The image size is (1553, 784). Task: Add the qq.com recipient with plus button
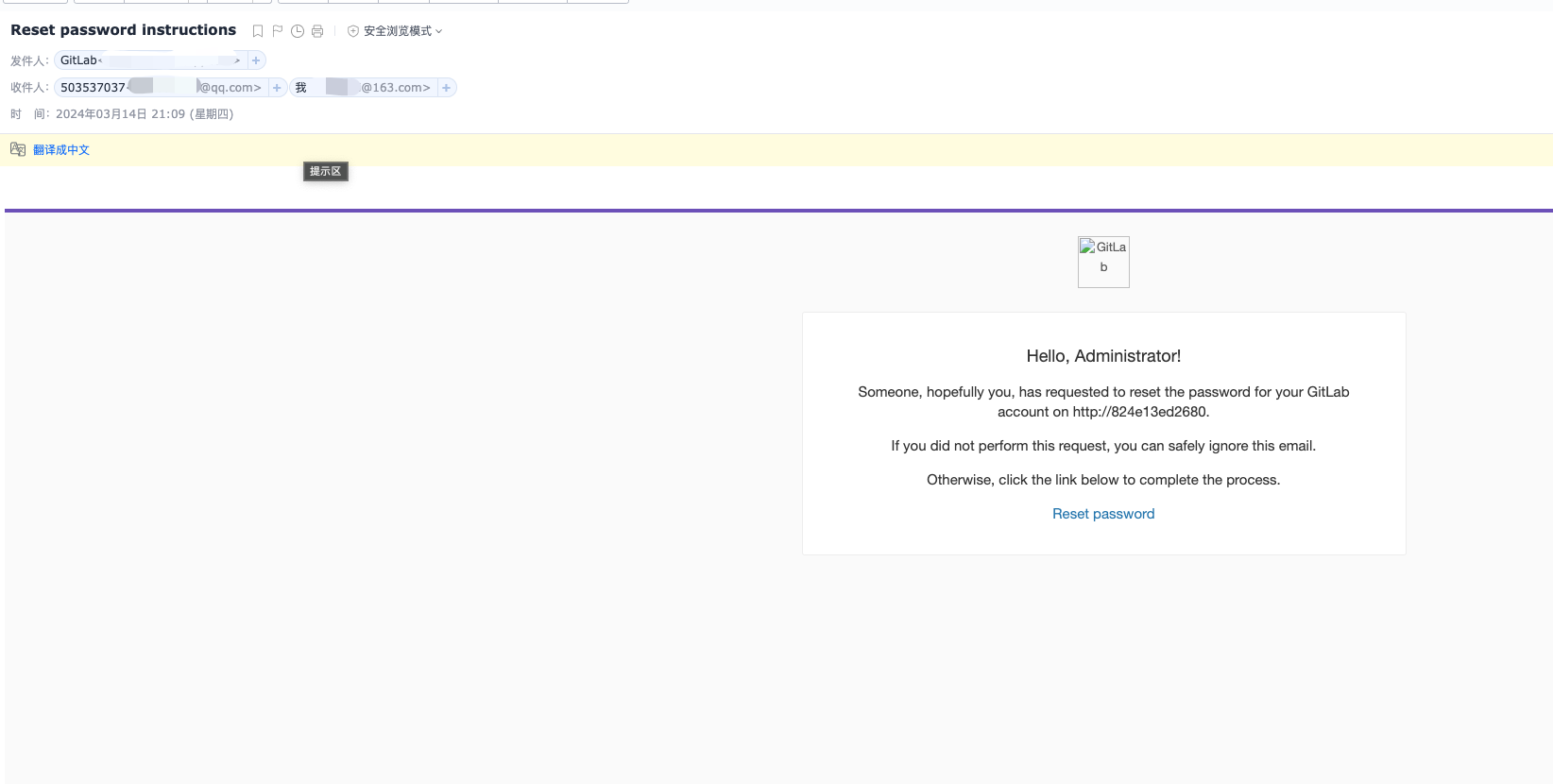click(x=277, y=88)
